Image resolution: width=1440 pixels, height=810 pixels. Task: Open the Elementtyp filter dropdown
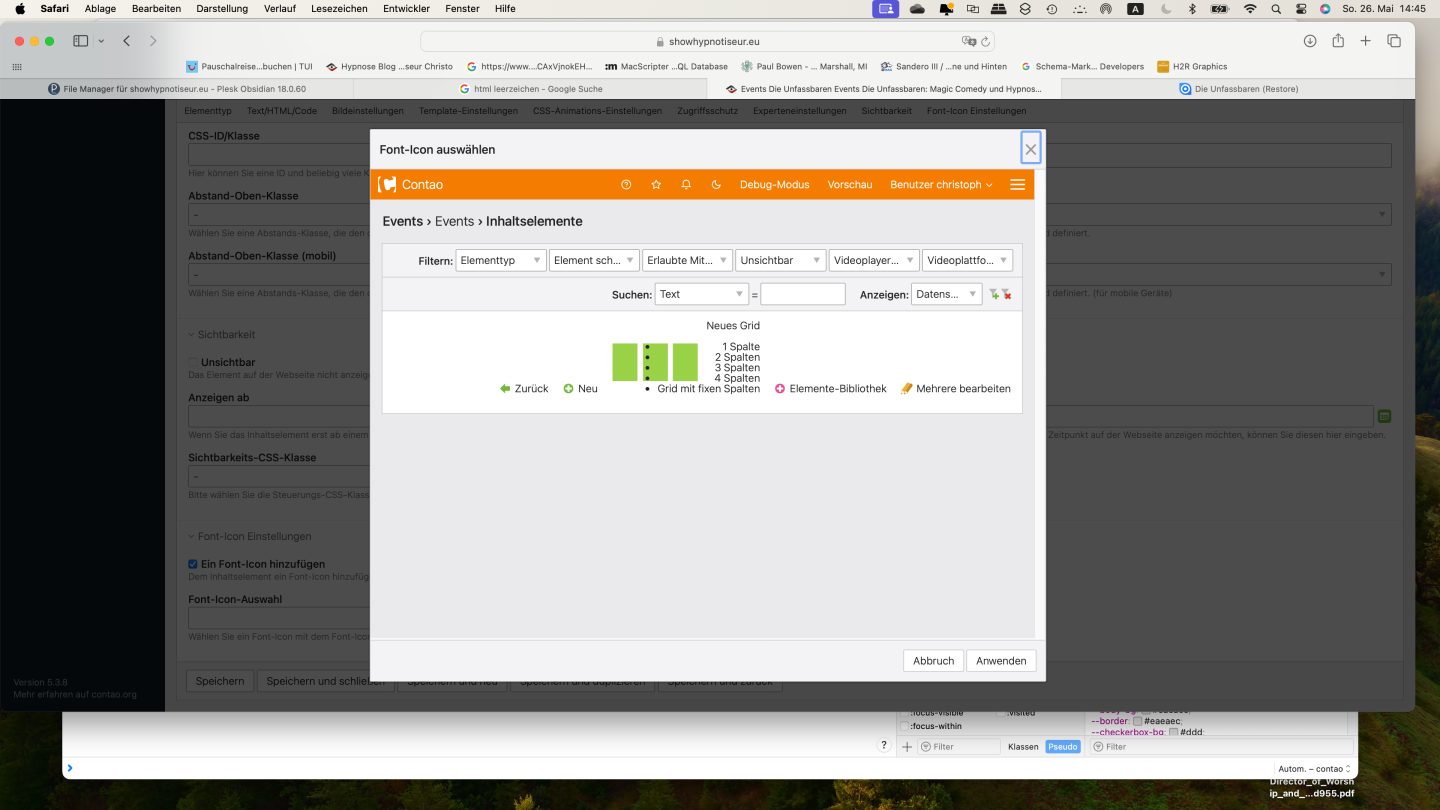point(500,261)
